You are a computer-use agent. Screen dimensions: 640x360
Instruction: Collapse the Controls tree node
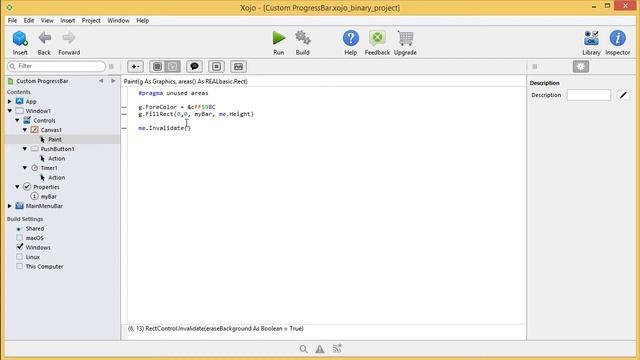pos(18,120)
